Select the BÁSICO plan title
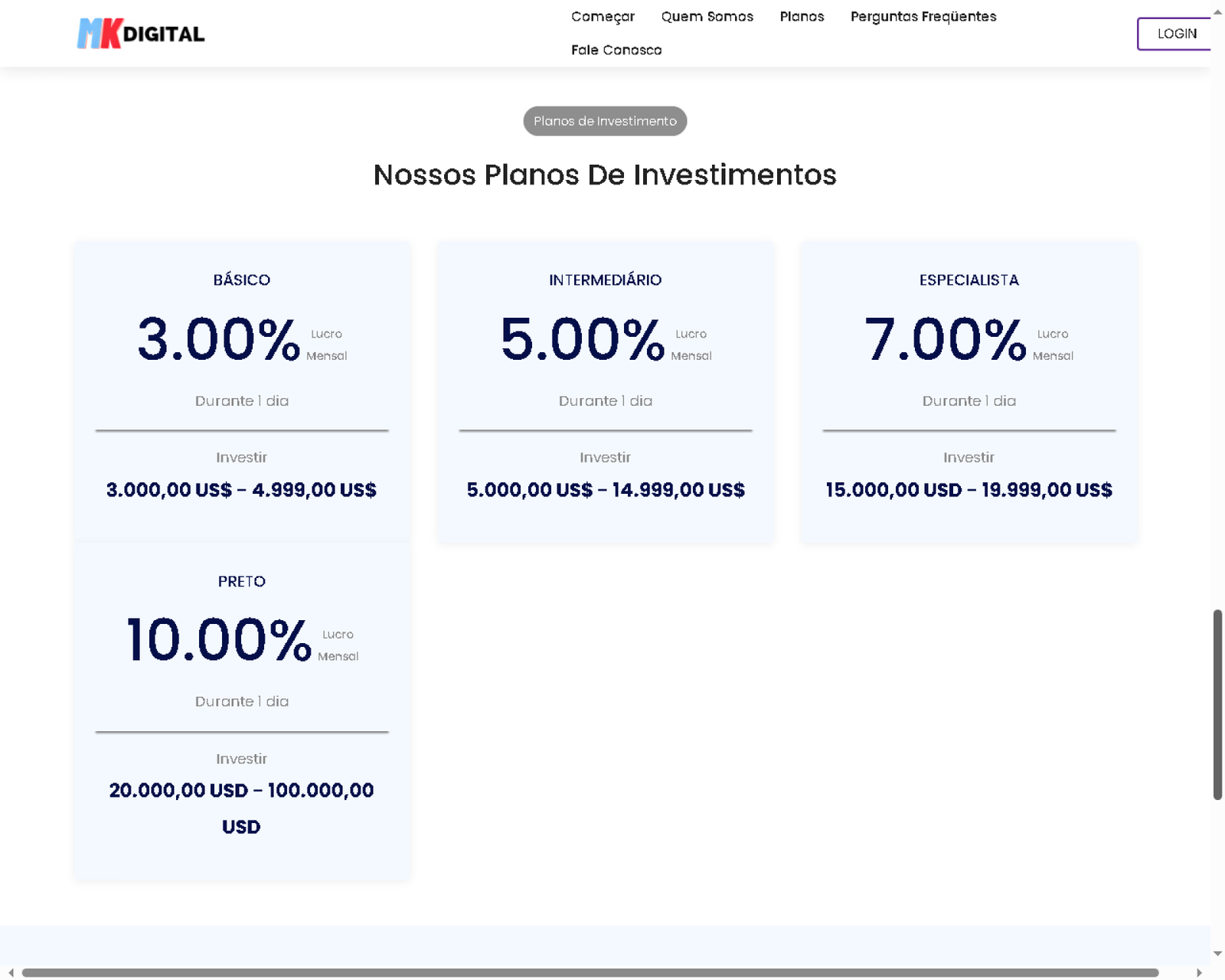The image size is (1225, 980). (x=242, y=280)
